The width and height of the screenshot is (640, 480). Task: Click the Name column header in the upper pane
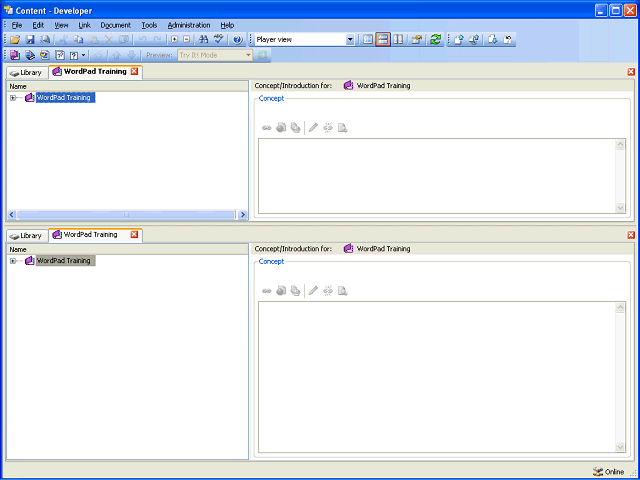click(127, 86)
